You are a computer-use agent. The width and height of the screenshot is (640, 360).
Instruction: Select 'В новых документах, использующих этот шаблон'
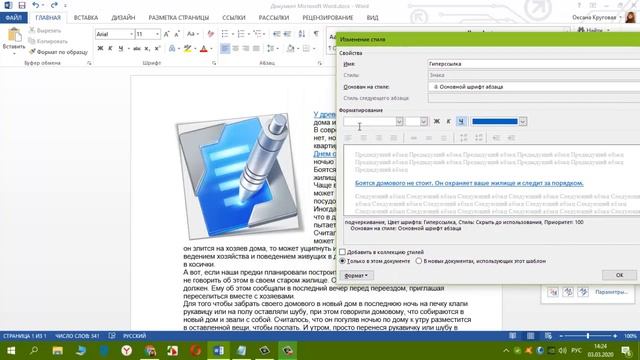click(x=418, y=261)
